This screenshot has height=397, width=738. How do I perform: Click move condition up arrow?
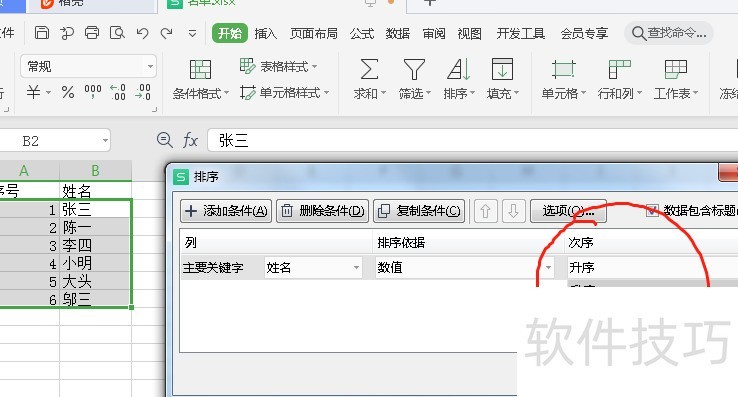point(485,211)
